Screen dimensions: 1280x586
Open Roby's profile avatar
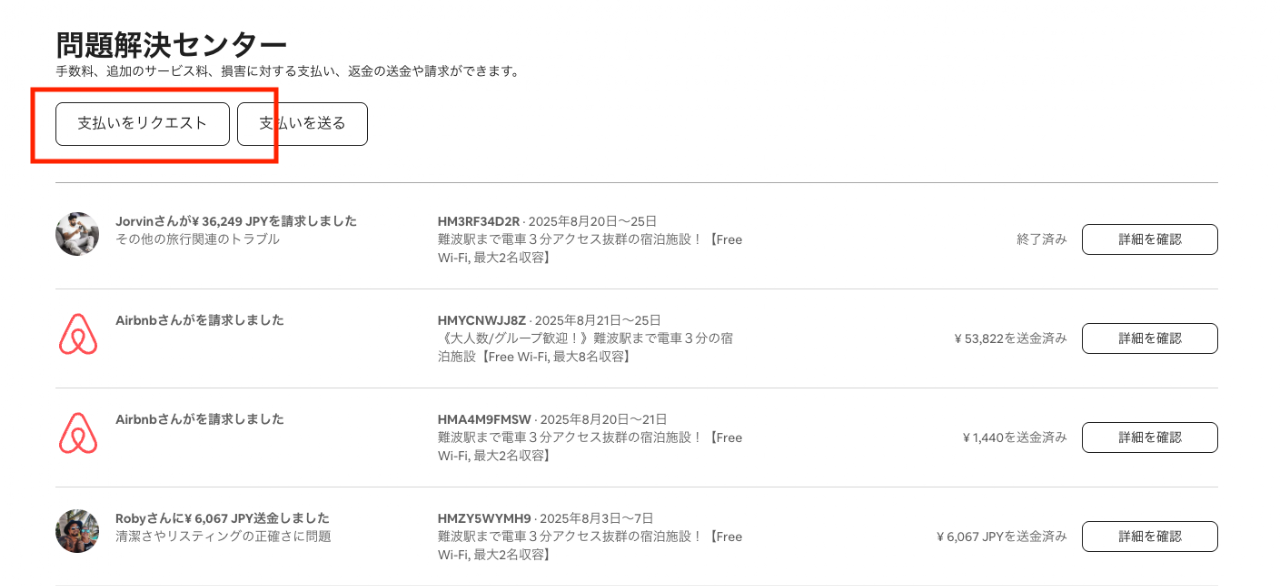coord(77,531)
